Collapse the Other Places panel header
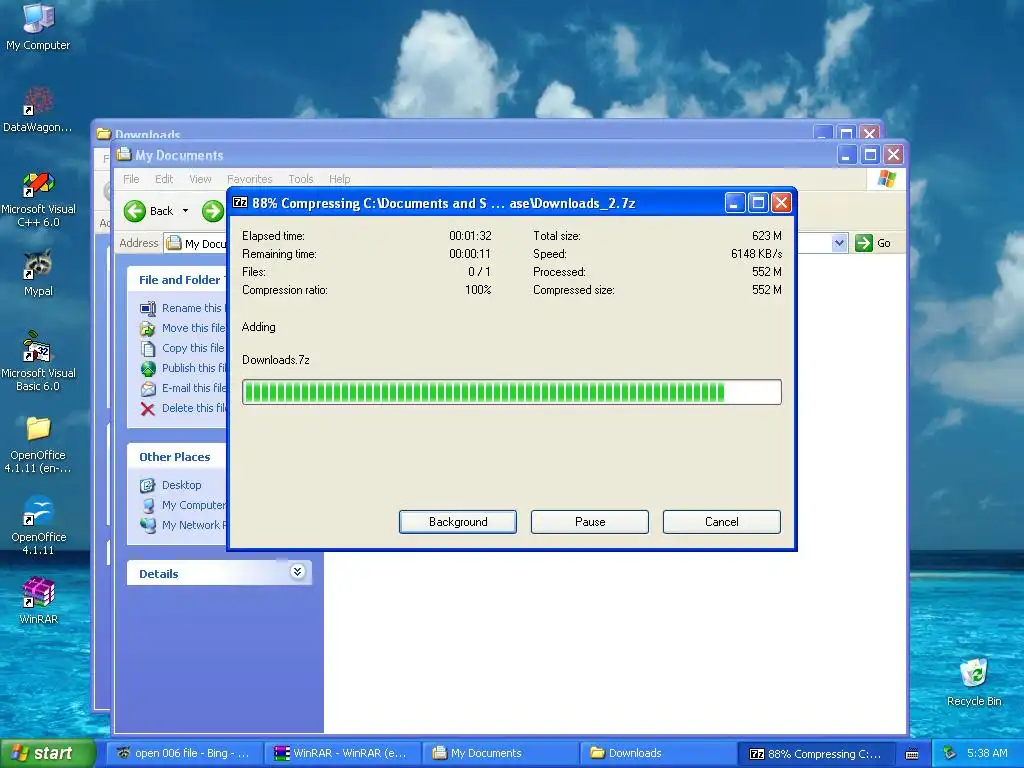Screen dimensions: 1024x768 coord(177,457)
